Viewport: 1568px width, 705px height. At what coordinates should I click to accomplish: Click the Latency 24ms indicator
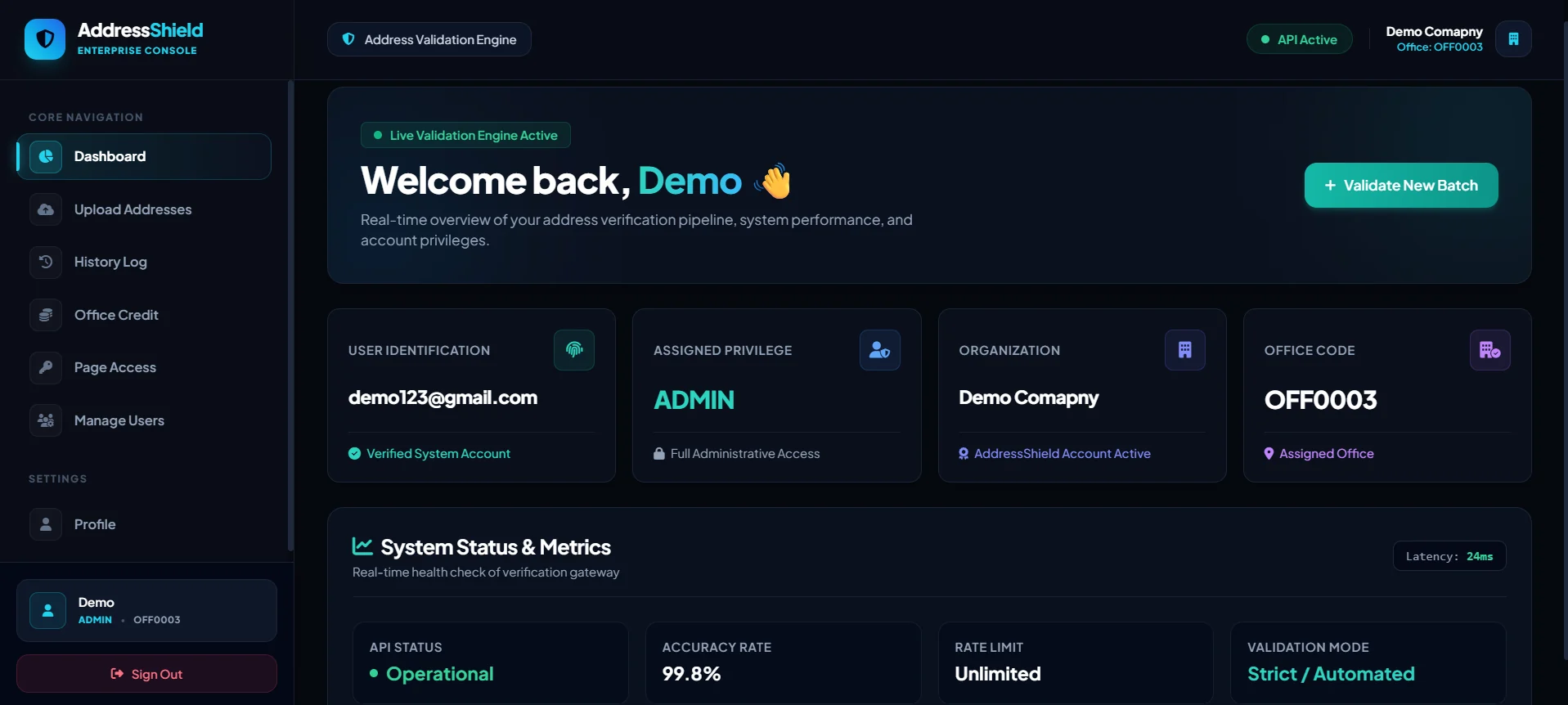1449,556
